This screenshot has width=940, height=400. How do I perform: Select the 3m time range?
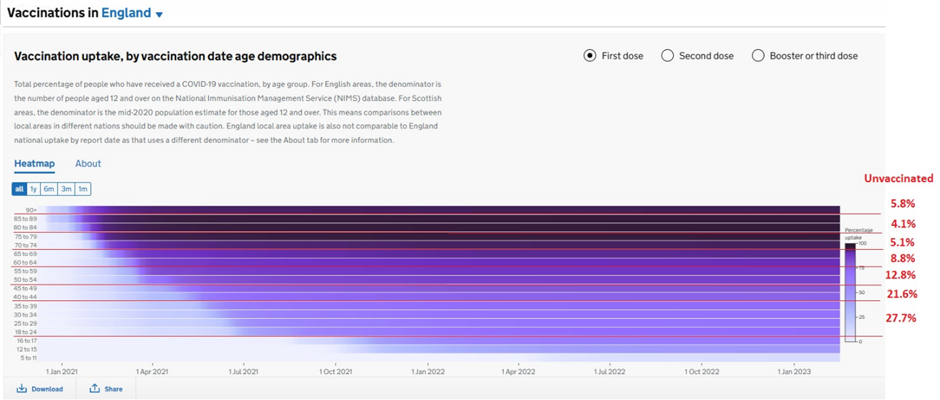[66, 189]
